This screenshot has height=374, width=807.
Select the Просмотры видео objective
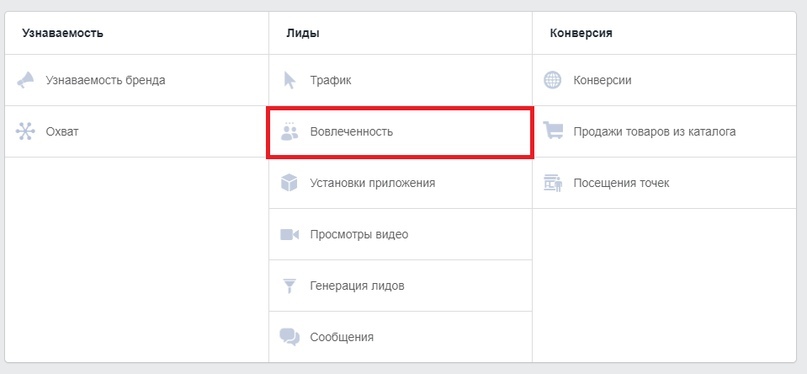point(359,235)
